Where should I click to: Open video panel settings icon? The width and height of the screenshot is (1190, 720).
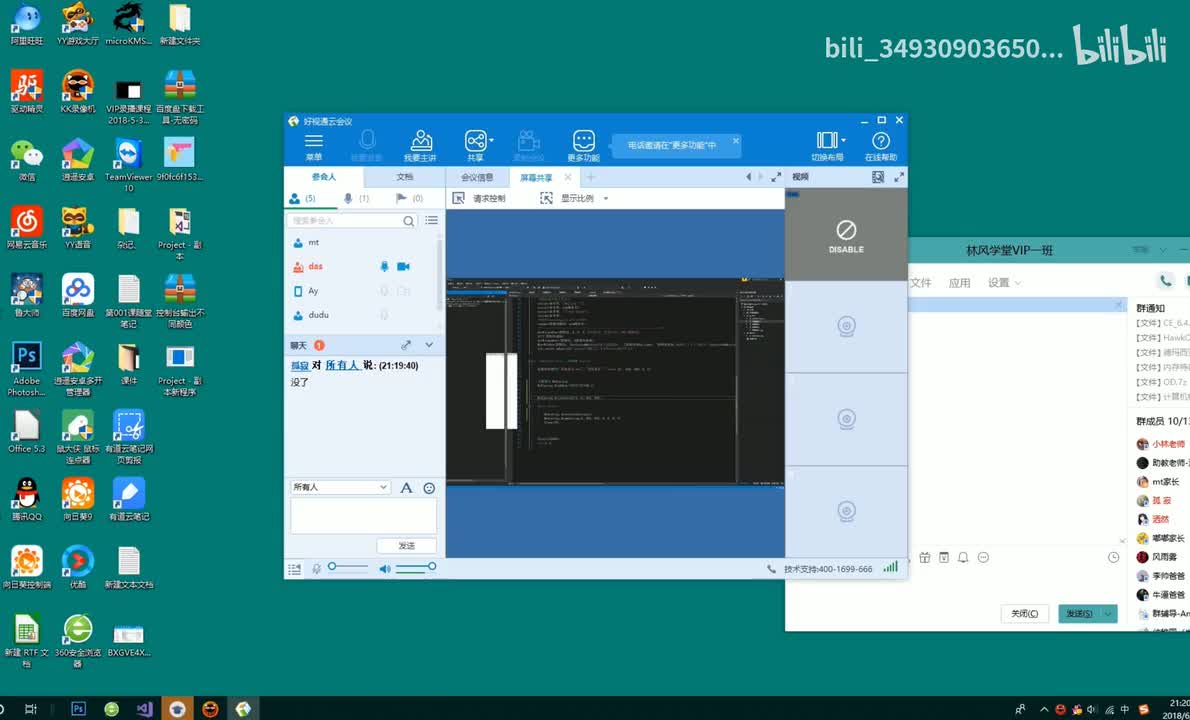(x=878, y=177)
